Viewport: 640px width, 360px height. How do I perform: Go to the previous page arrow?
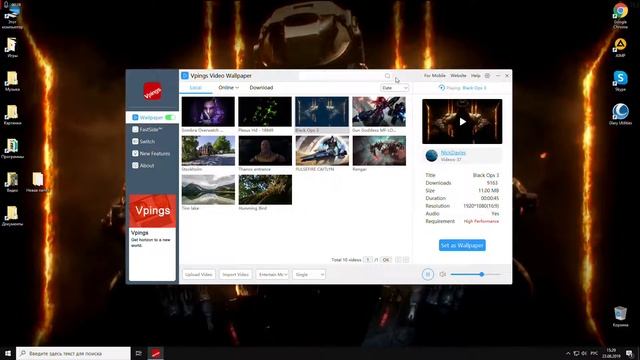click(398, 260)
